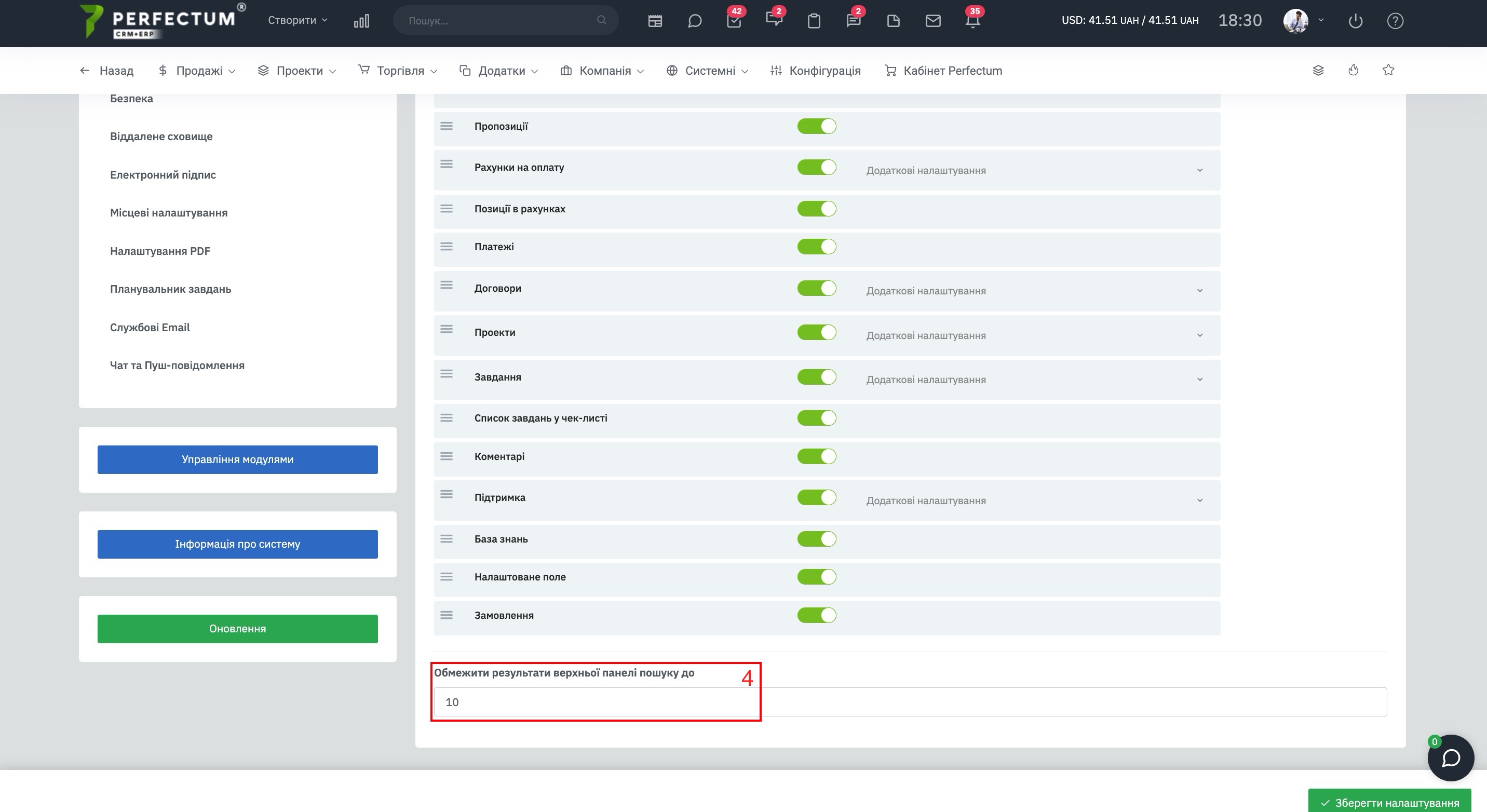Grab the drag handle for Пропозиції
Viewport: 1487px width, 812px height.
[446, 126]
